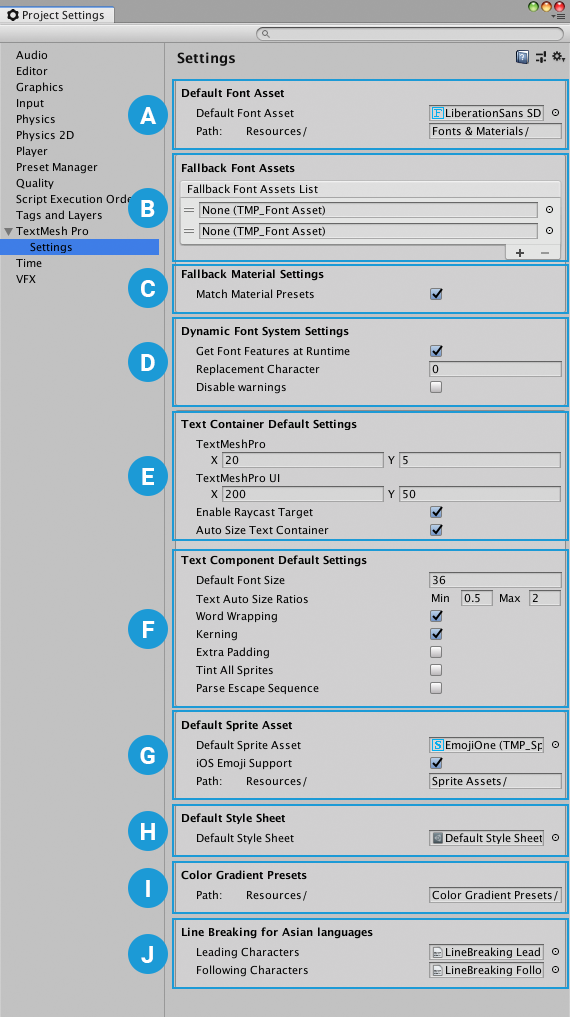The height and width of the screenshot is (1017, 570).
Task: Click object picker next to Leading Characters file
Action: pyautogui.click(x=556, y=952)
